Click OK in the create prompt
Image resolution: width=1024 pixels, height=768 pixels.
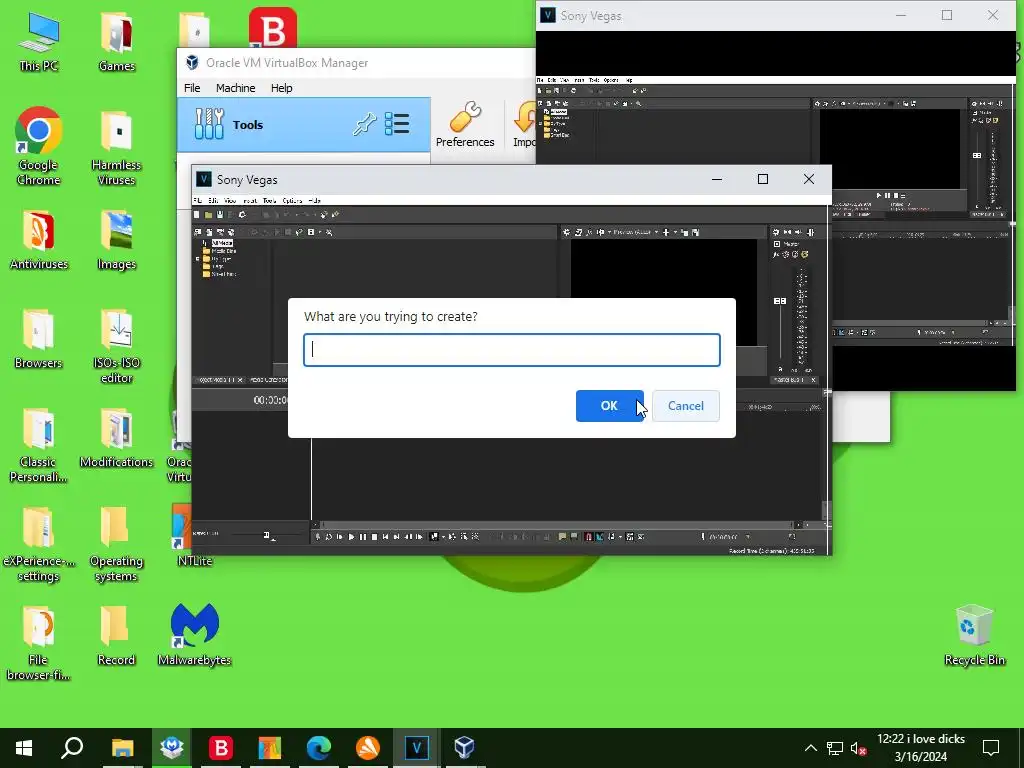coord(609,406)
